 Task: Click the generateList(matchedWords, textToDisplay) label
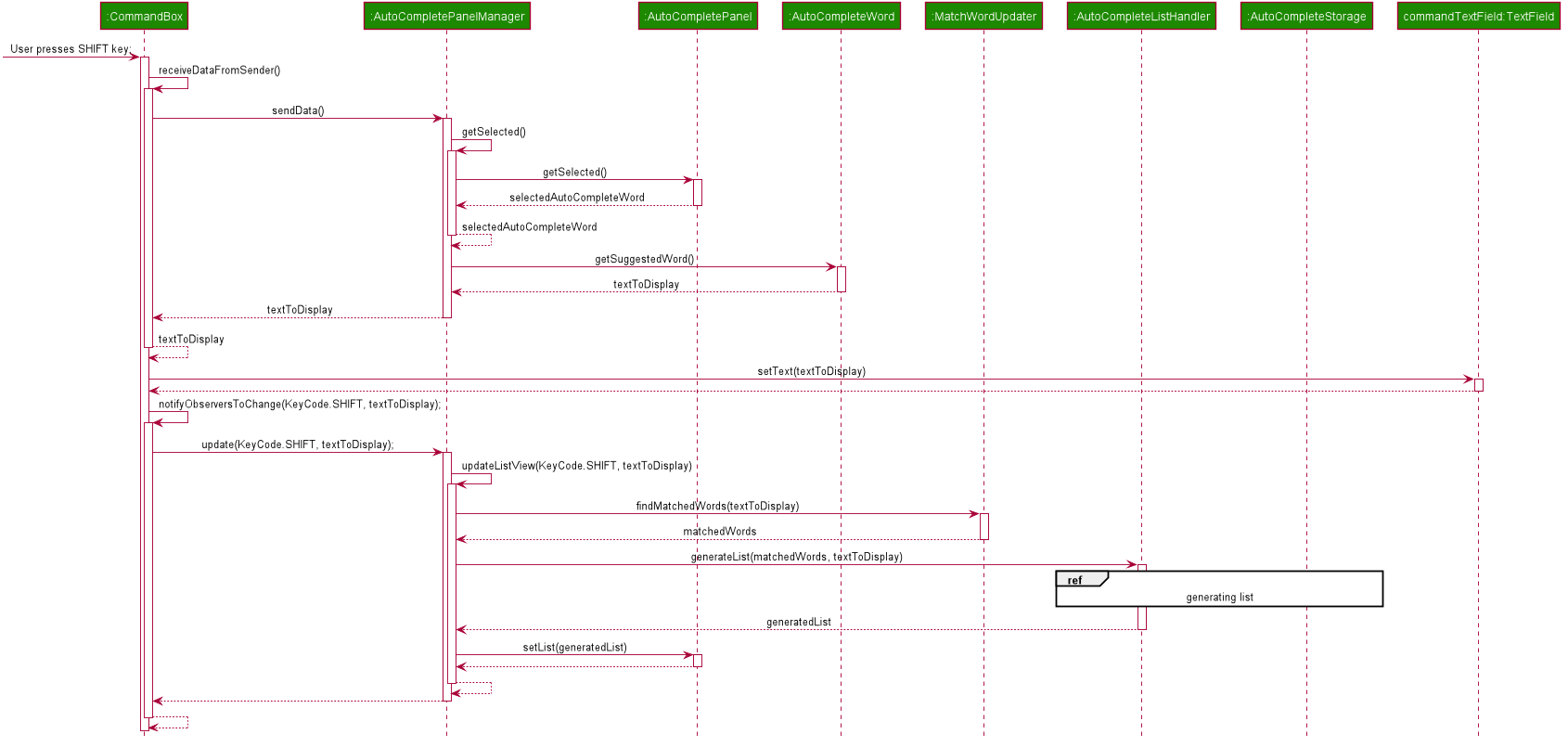click(797, 557)
